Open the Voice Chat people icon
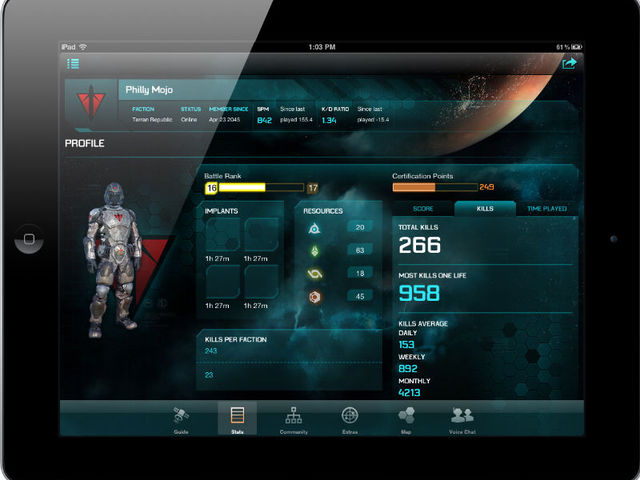The height and width of the screenshot is (480, 640). tap(462, 415)
